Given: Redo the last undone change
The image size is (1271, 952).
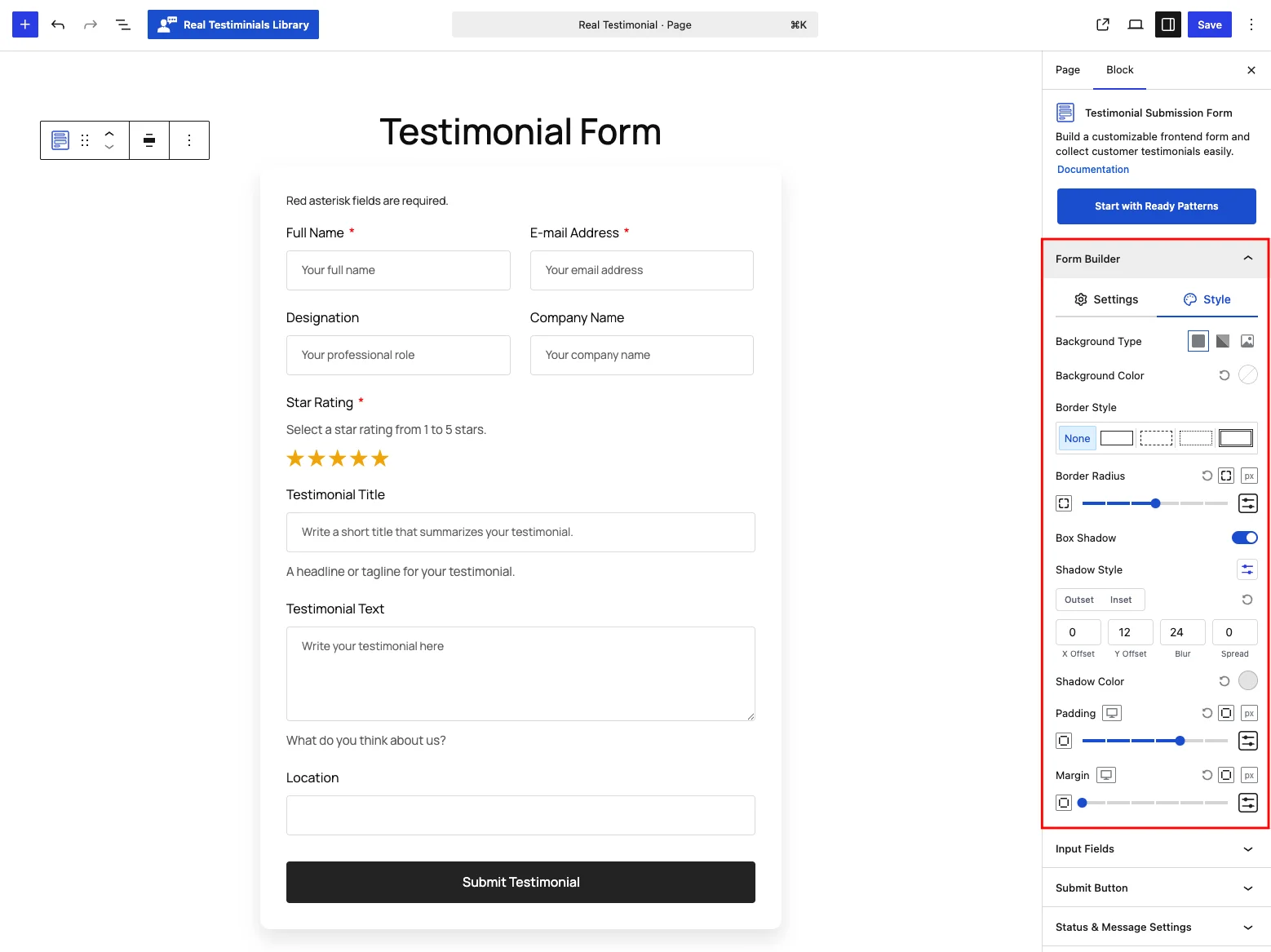Looking at the screenshot, I should pos(91,24).
